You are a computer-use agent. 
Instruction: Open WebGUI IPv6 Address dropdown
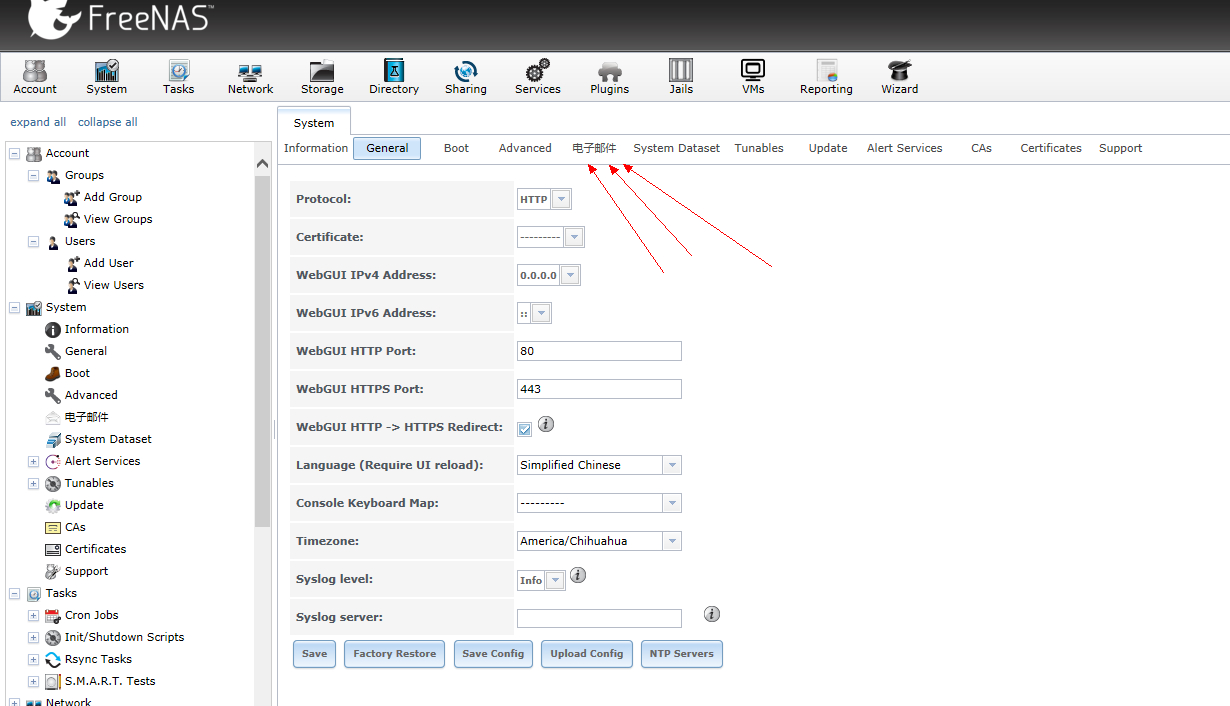click(x=541, y=313)
